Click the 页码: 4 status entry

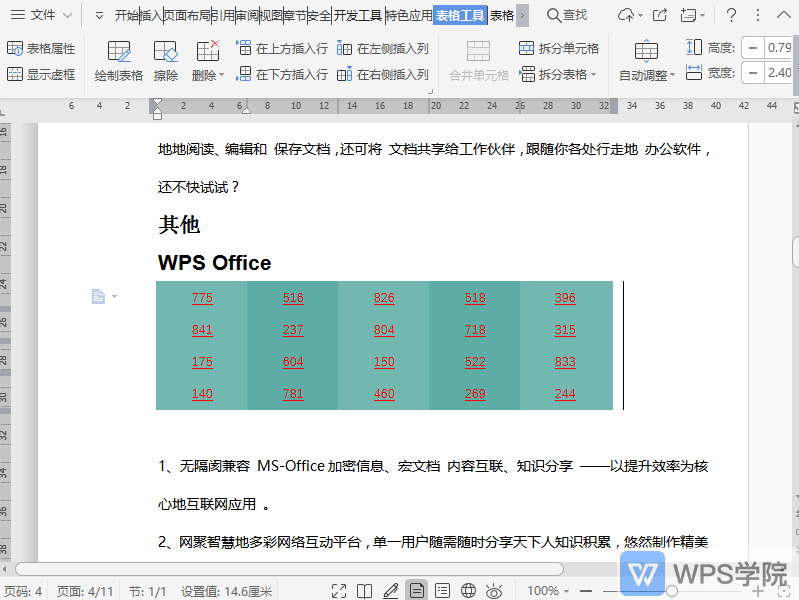23,591
